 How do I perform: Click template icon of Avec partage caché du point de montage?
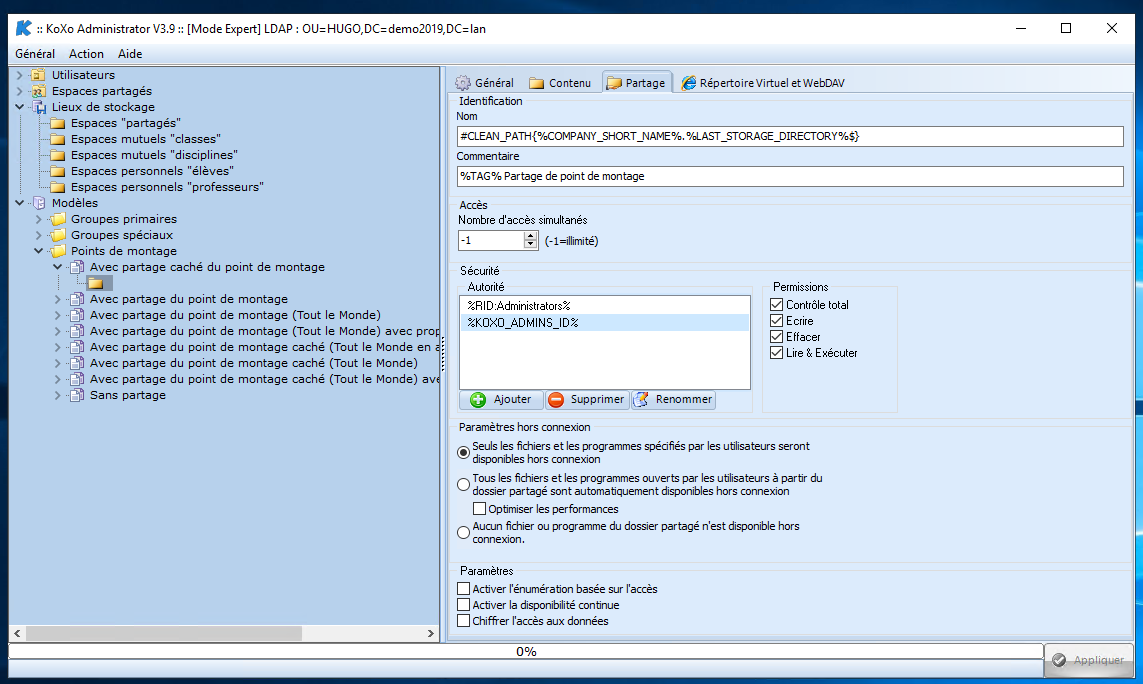[x=77, y=267]
